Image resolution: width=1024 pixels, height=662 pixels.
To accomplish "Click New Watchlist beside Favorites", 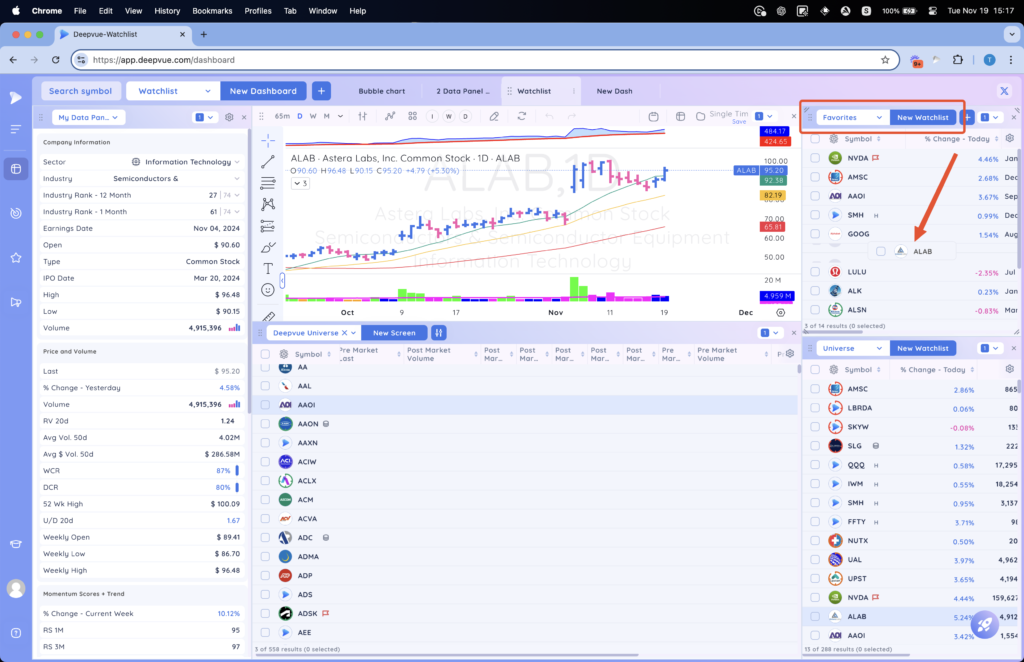I will pyautogui.click(x=922, y=118).
